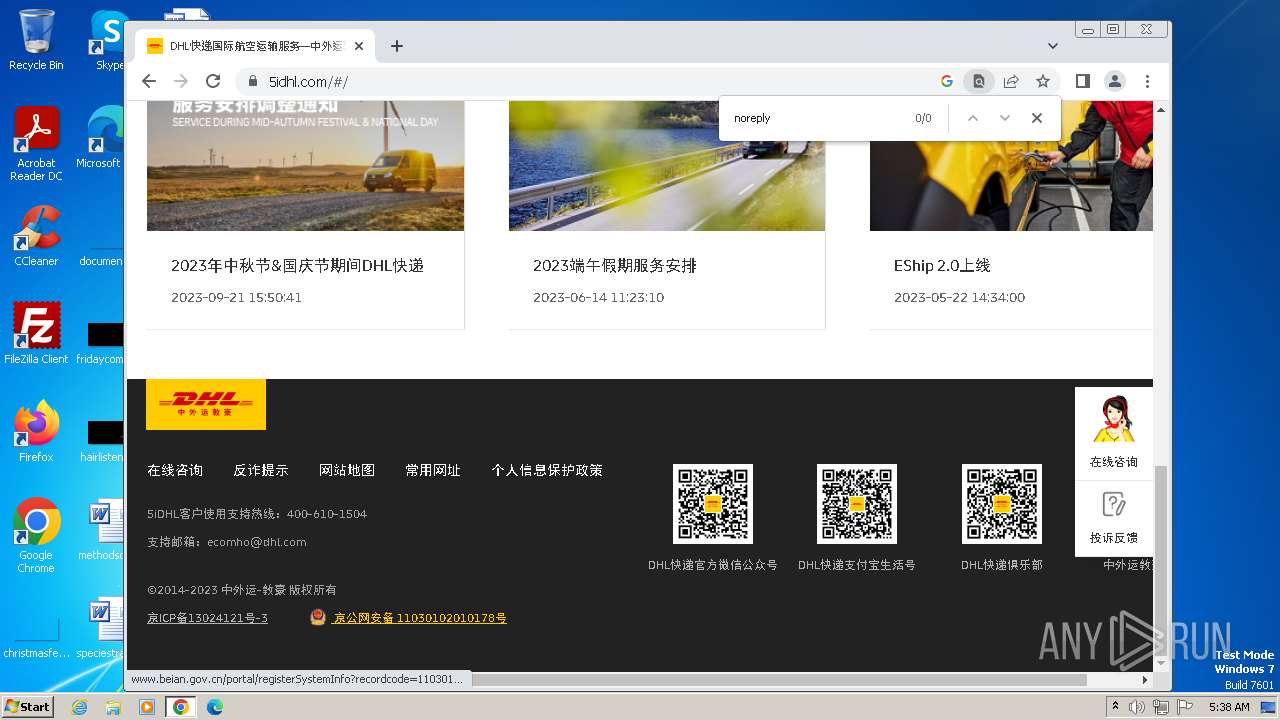Open 常用网址 footer link

[433, 470]
